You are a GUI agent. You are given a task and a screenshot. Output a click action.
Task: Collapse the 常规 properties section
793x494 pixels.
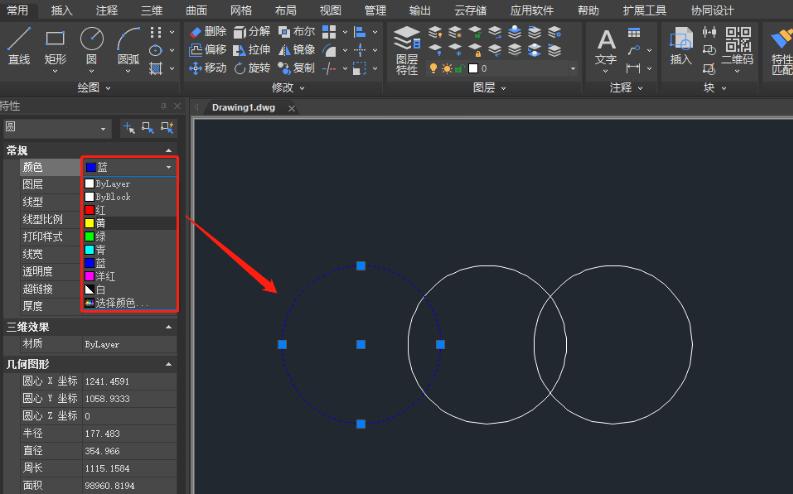point(168,151)
